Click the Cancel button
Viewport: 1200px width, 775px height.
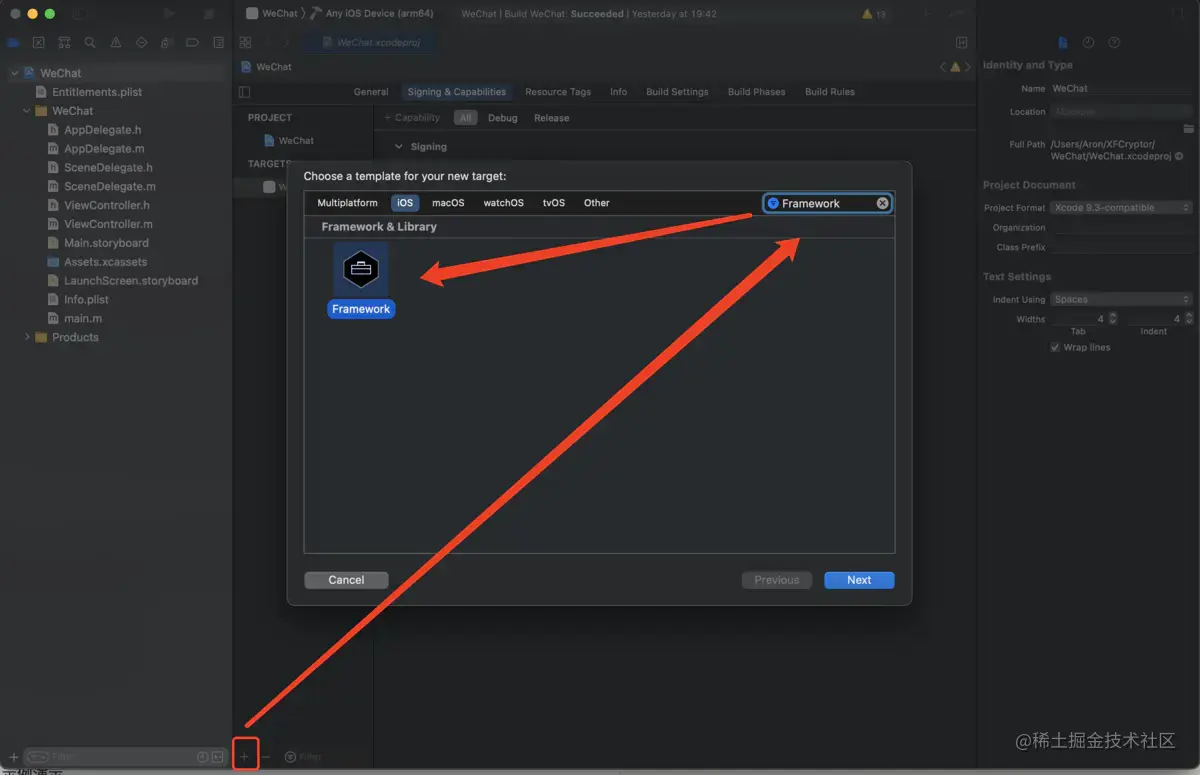[x=346, y=580]
